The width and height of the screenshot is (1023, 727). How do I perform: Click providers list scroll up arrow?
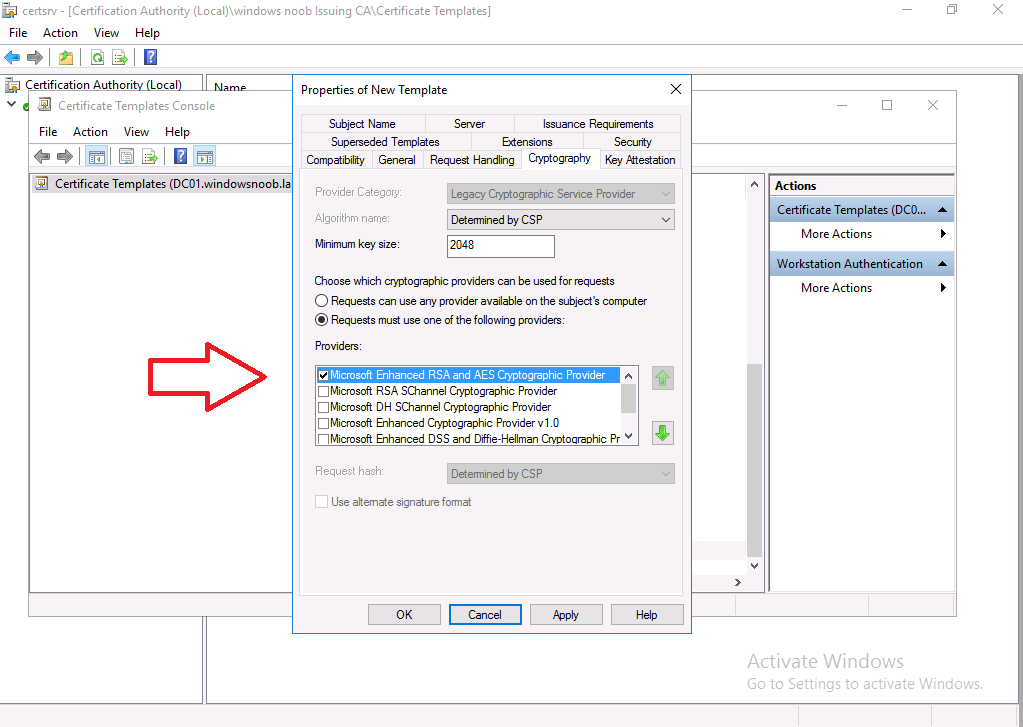pyautogui.click(x=628, y=376)
